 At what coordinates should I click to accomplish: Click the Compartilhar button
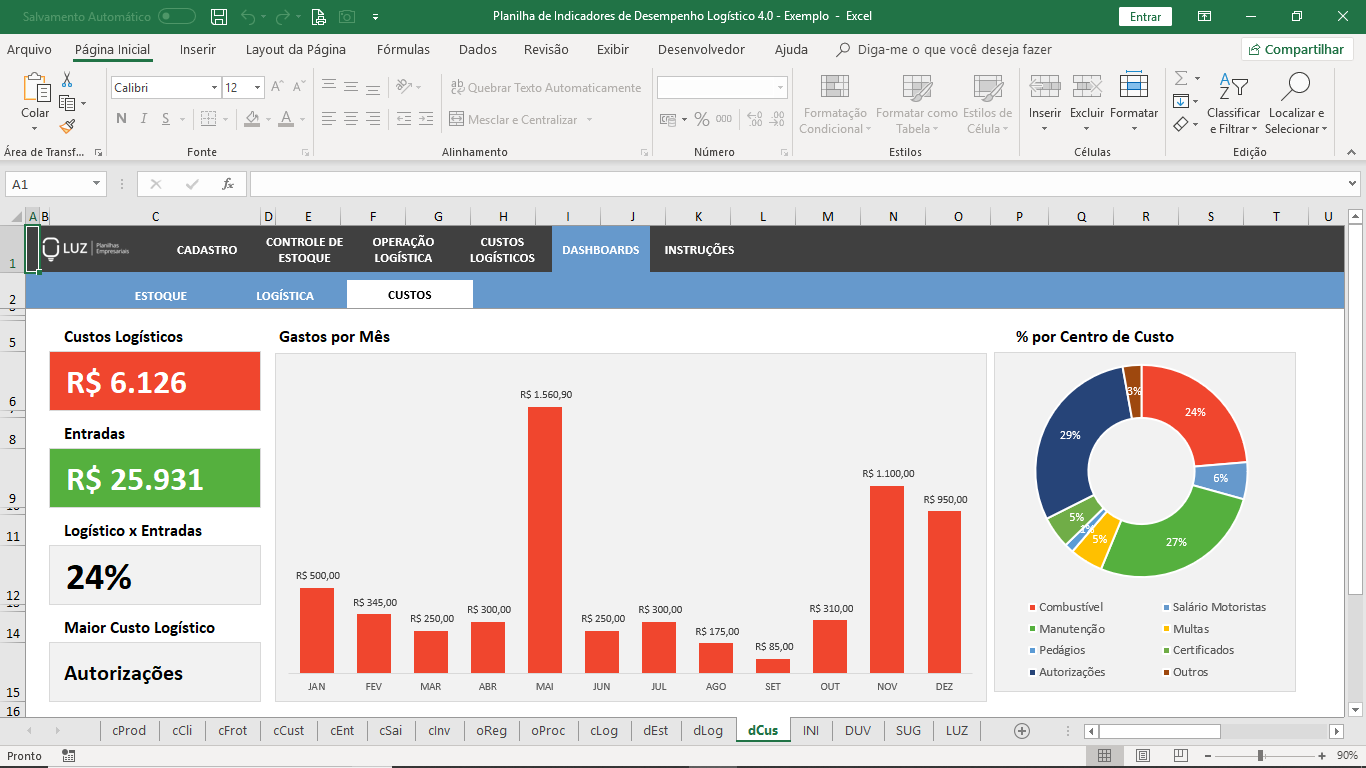(1297, 49)
